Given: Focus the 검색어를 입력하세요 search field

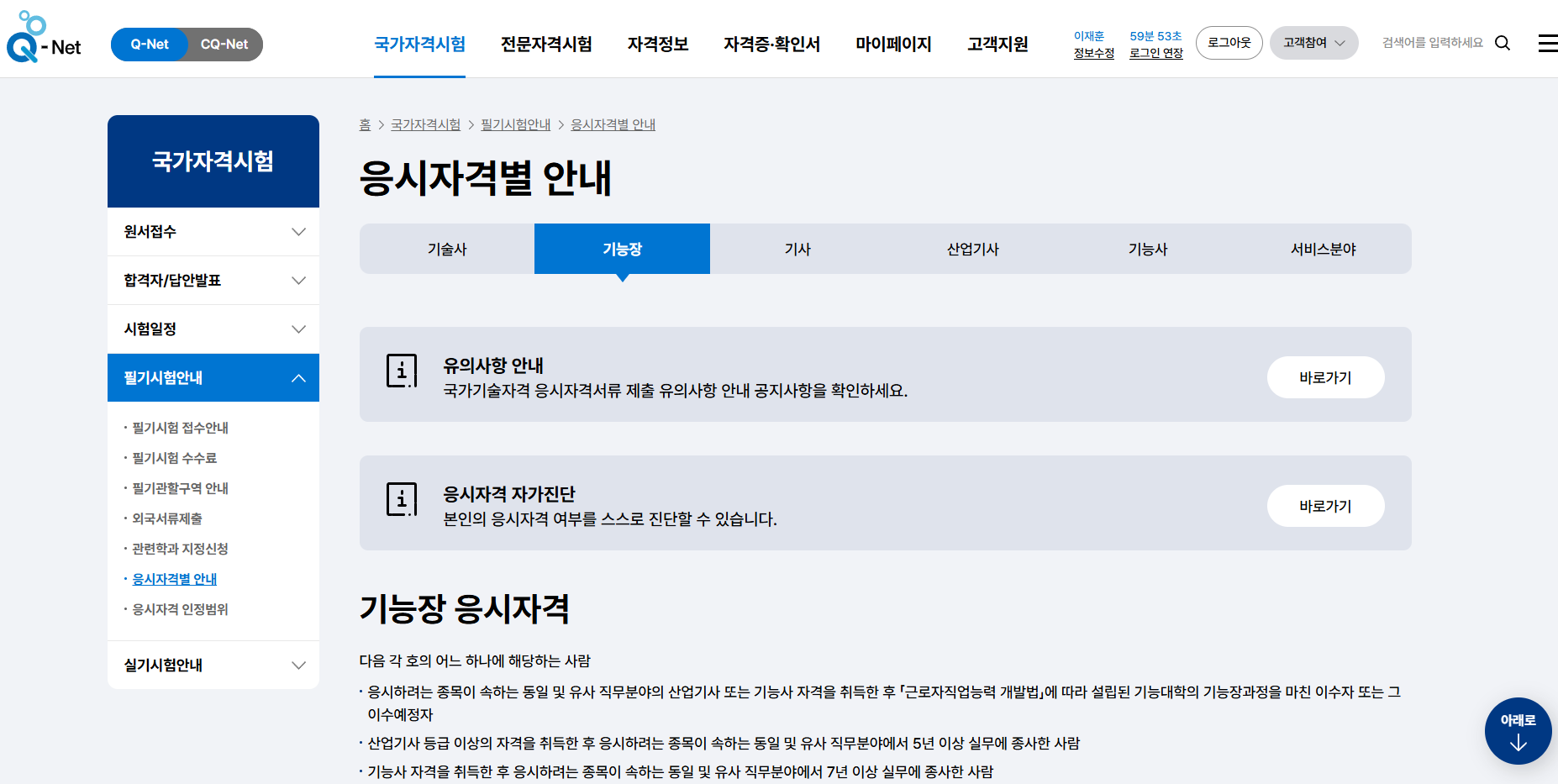Looking at the screenshot, I should [x=1432, y=43].
